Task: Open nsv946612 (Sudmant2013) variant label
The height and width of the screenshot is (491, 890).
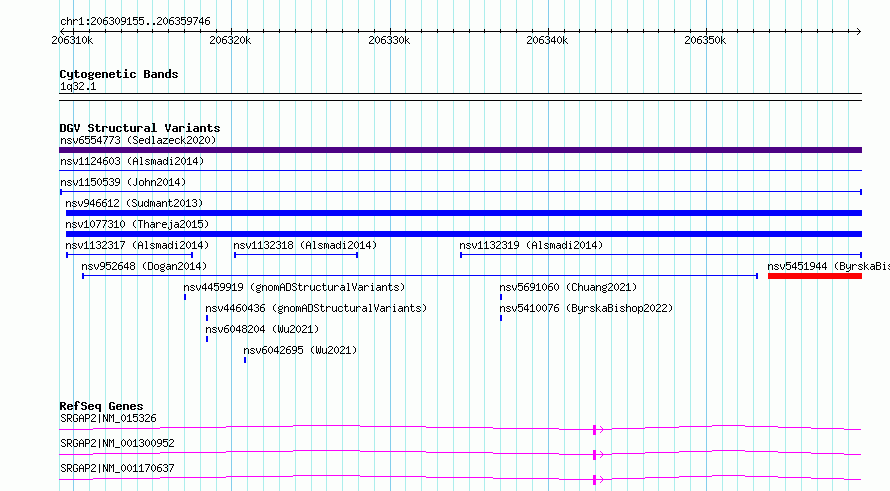Action: [x=134, y=203]
